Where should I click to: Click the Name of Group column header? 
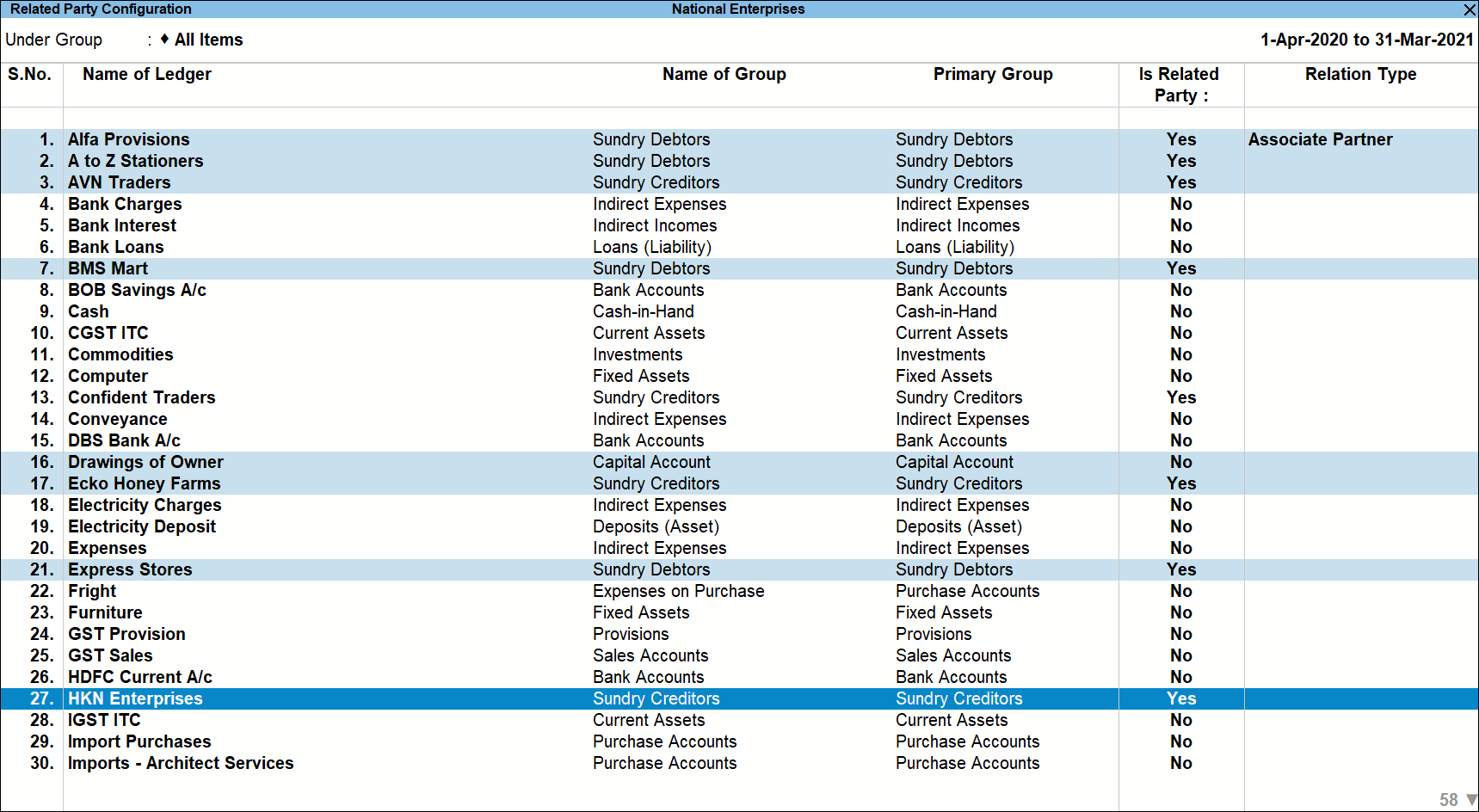point(724,74)
